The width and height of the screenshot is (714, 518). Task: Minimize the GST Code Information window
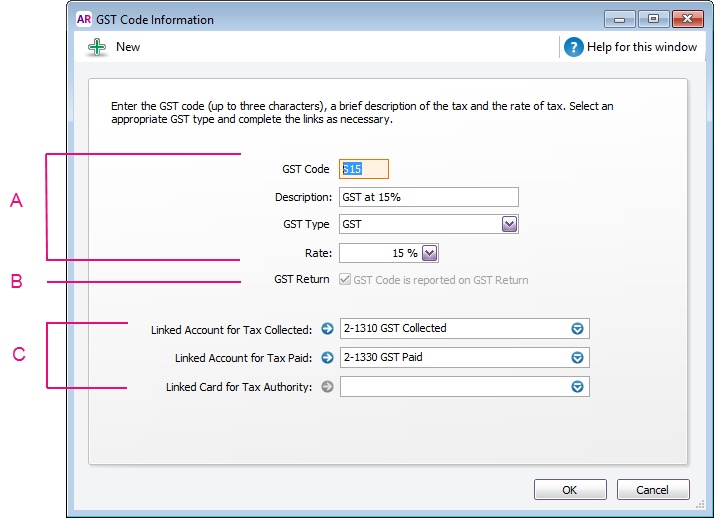(620, 19)
